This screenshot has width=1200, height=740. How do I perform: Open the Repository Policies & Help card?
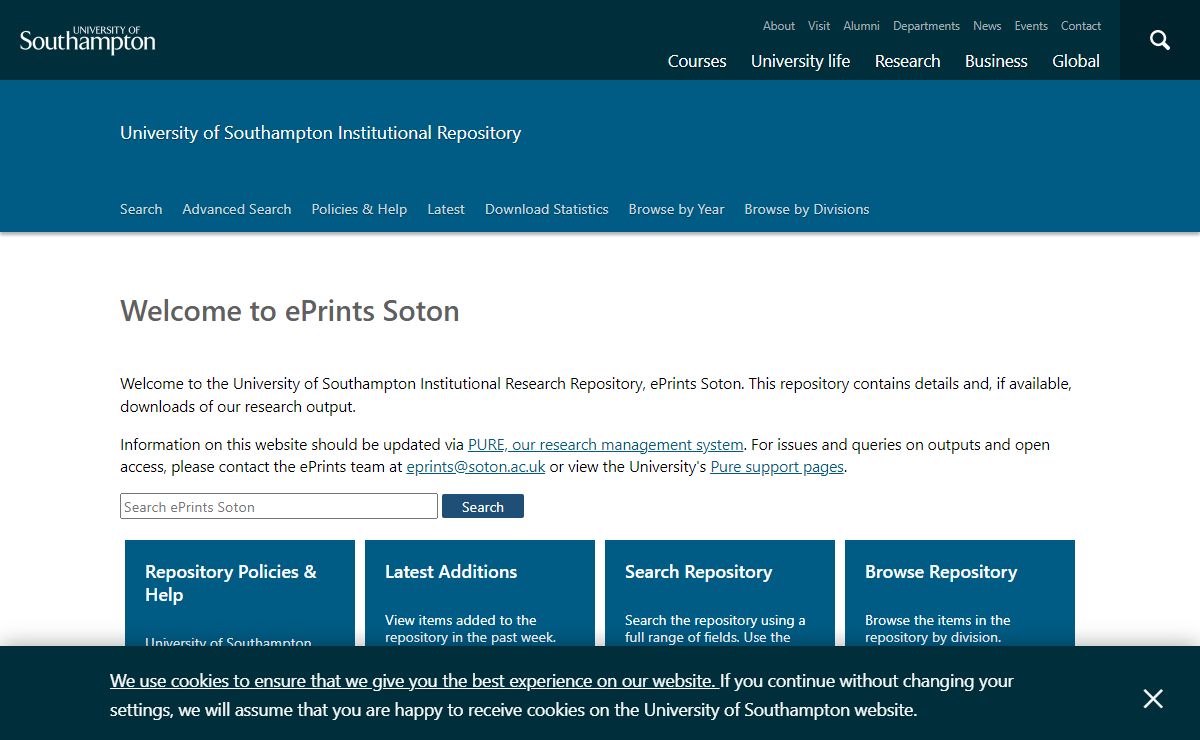click(x=240, y=593)
